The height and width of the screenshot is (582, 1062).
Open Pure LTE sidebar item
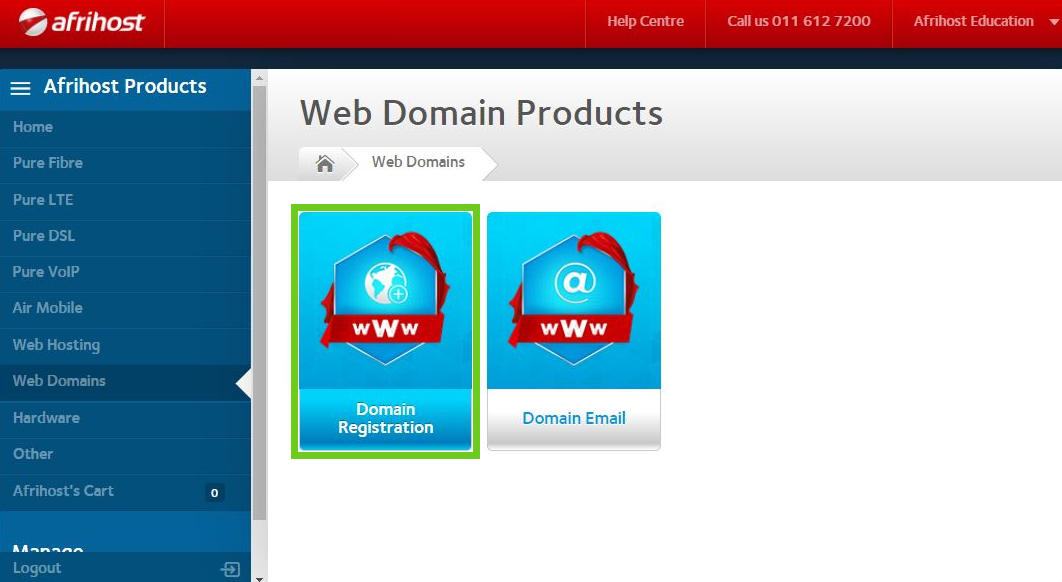click(43, 200)
